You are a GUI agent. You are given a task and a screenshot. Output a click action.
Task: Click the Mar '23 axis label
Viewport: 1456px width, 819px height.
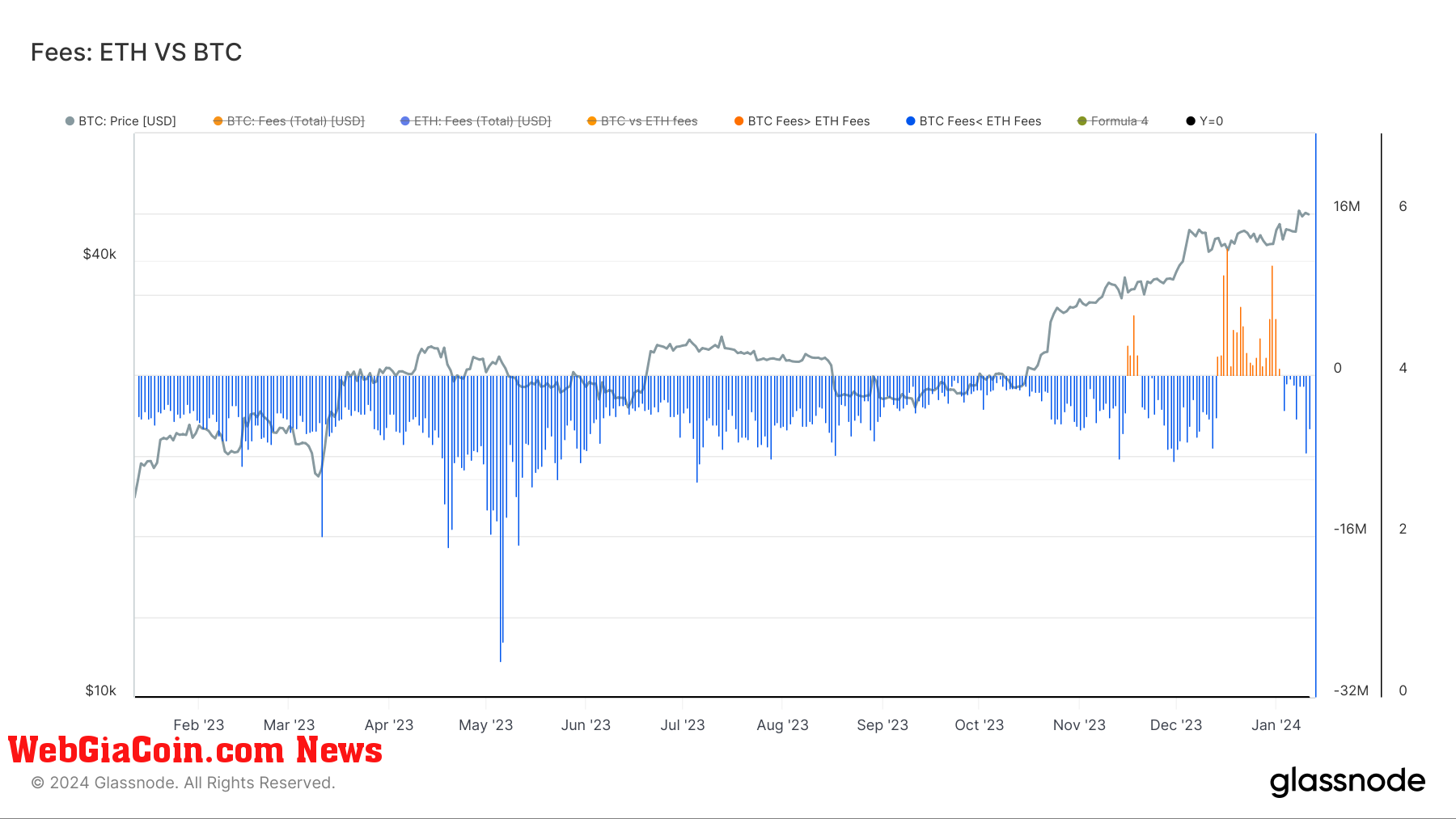pos(289,725)
